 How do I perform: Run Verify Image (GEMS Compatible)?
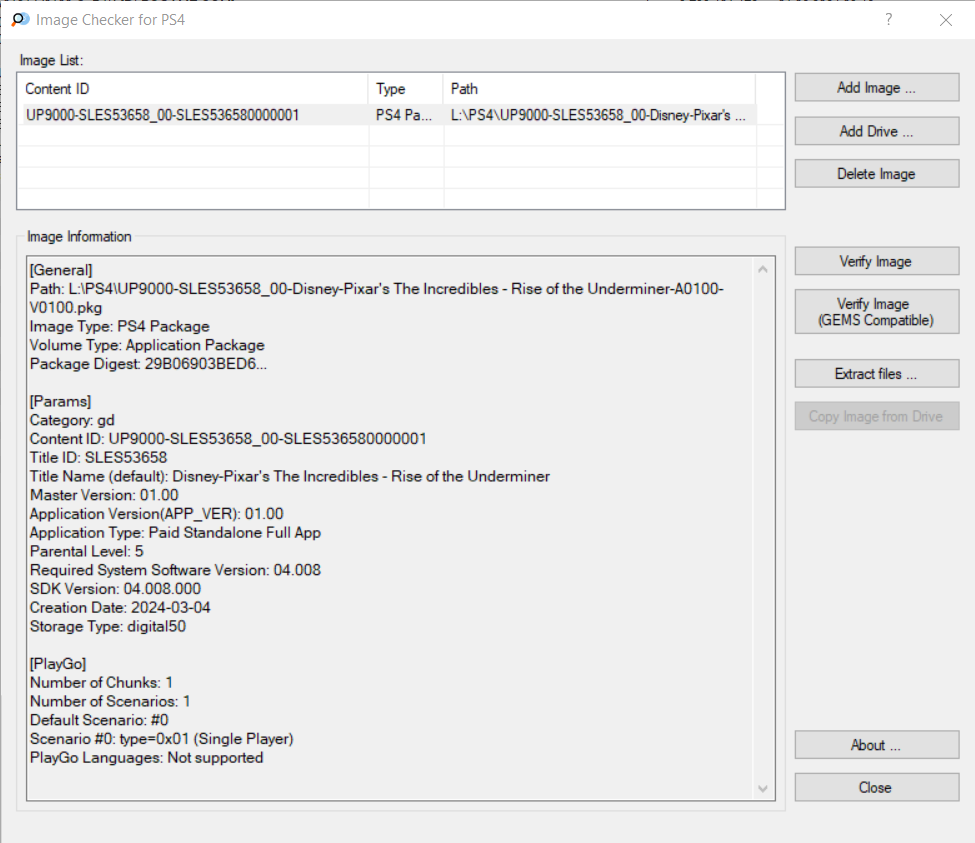click(x=876, y=312)
